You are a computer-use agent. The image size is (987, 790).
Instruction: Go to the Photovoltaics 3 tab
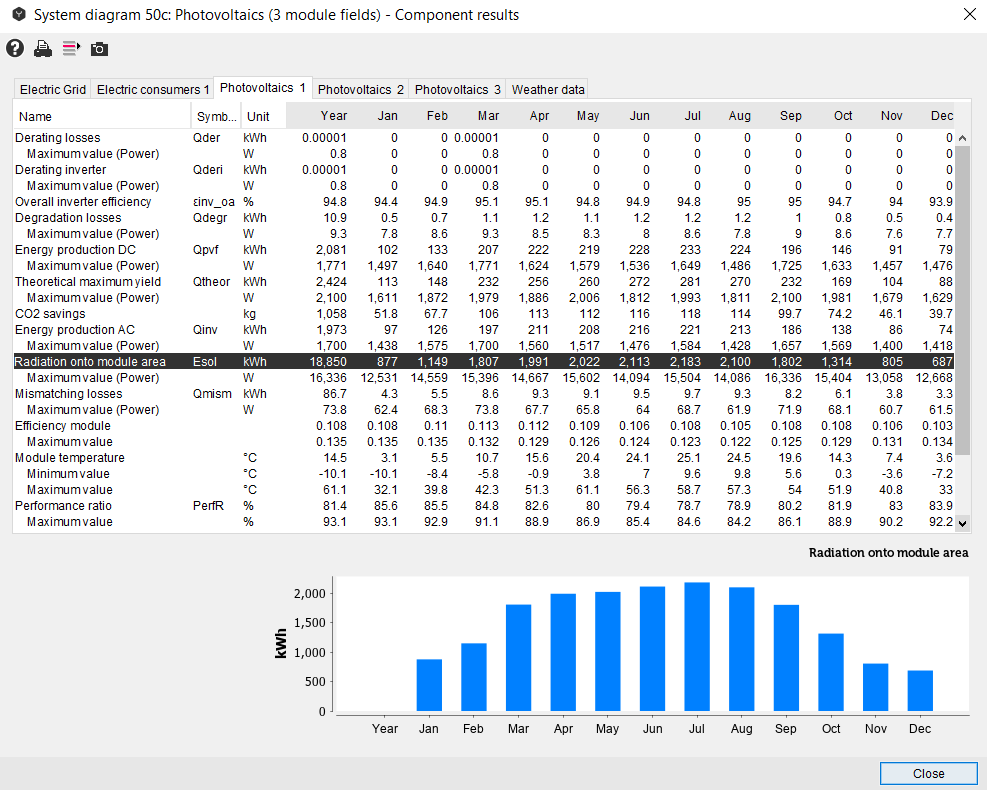tap(458, 90)
